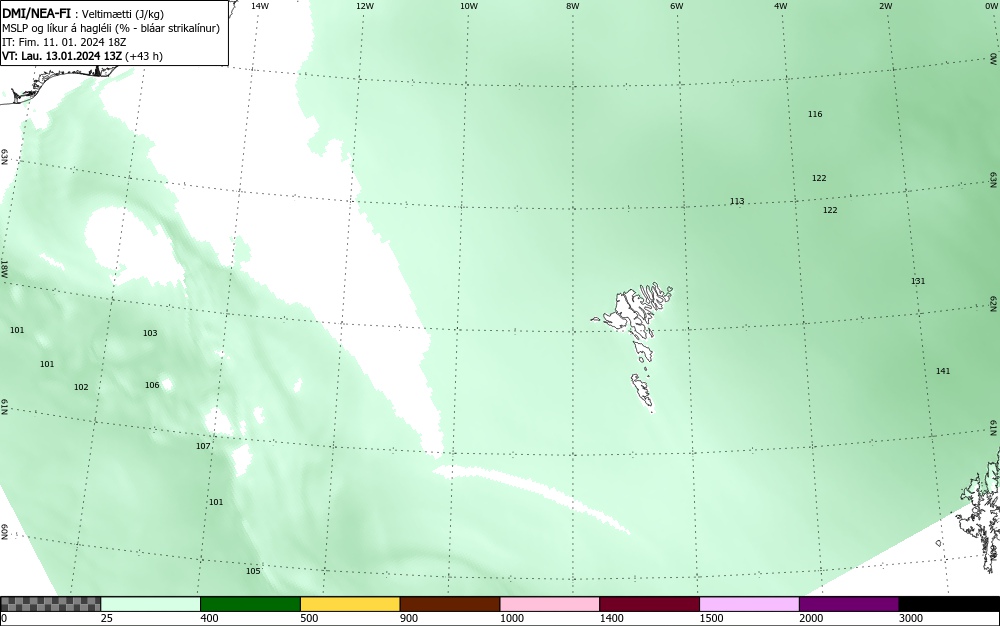The width and height of the screenshot is (1000, 626).
Task: Click the 141 value on the map
Action: pos(943,371)
